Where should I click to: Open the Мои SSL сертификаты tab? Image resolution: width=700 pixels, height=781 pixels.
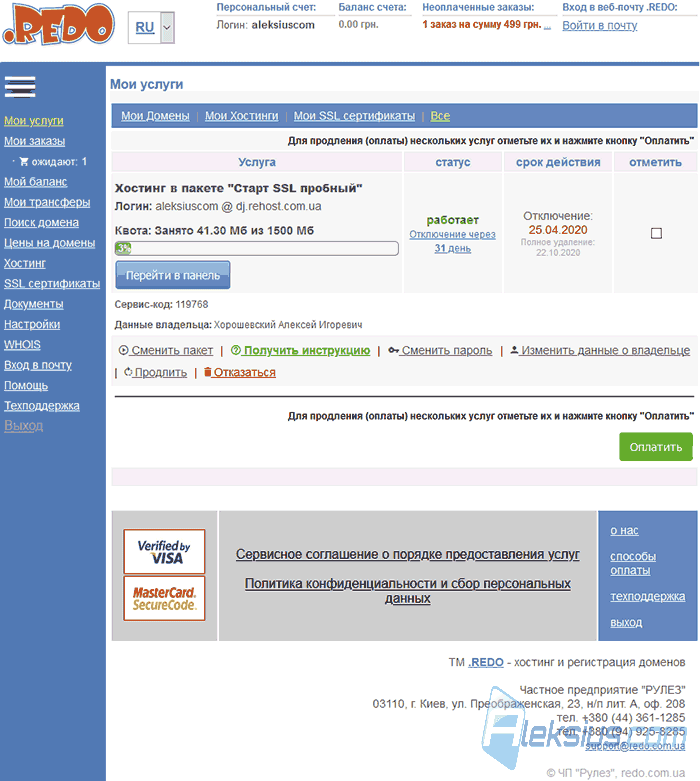[x=354, y=116]
